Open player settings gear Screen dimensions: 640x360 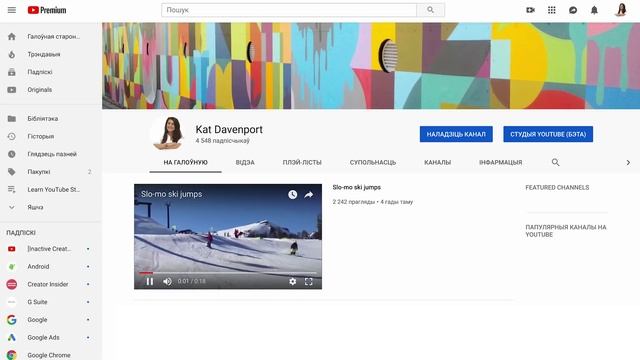coord(293,281)
